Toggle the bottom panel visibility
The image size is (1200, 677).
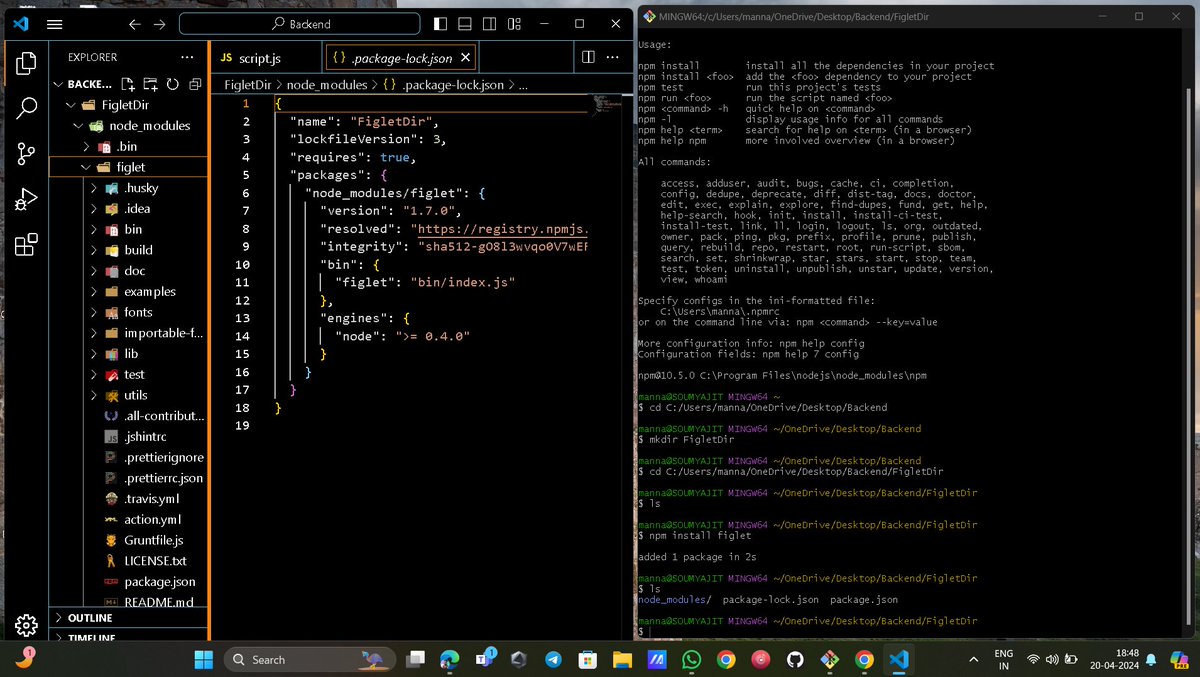pyautogui.click(x=465, y=24)
